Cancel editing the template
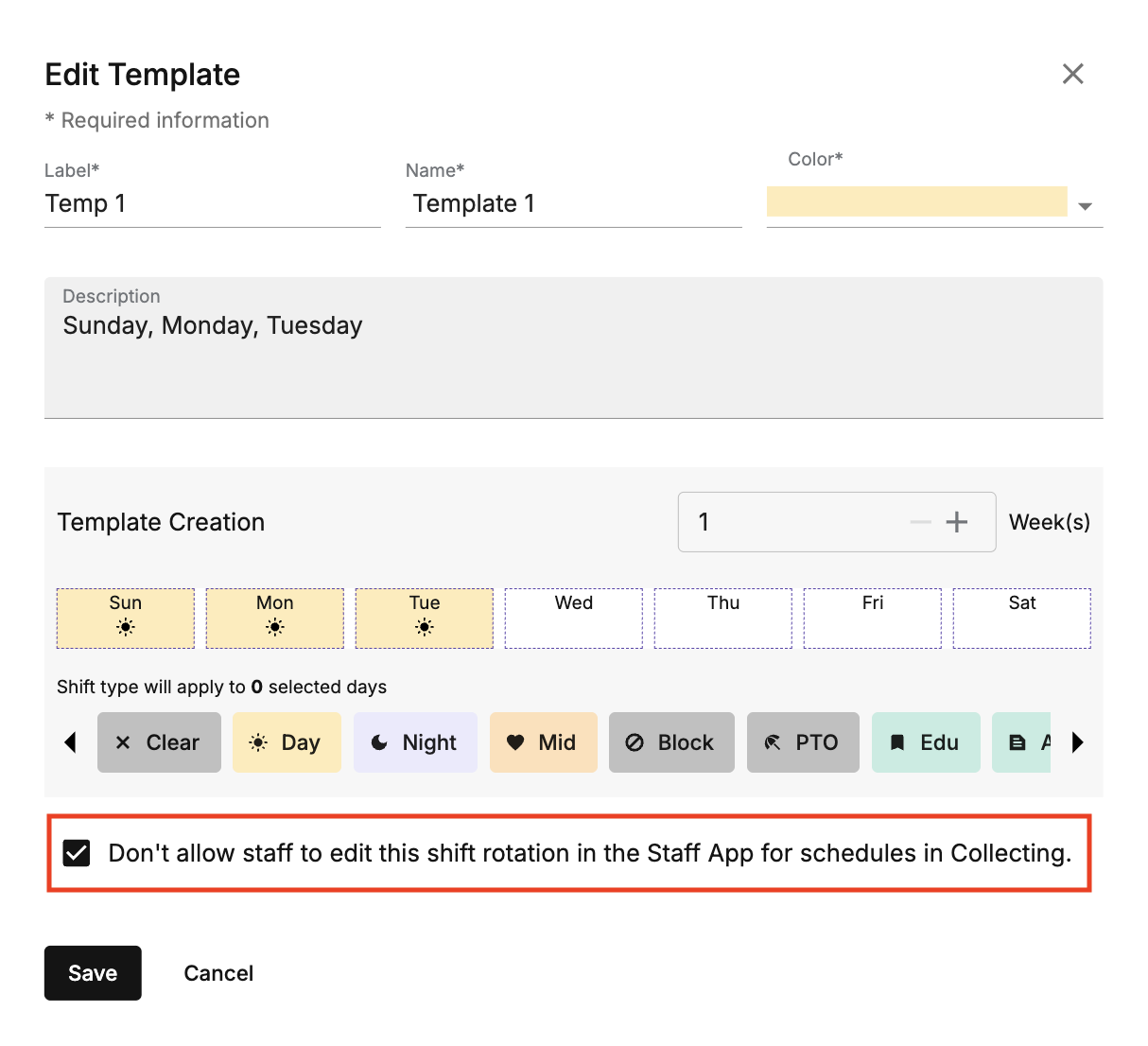 pyautogui.click(x=218, y=973)
